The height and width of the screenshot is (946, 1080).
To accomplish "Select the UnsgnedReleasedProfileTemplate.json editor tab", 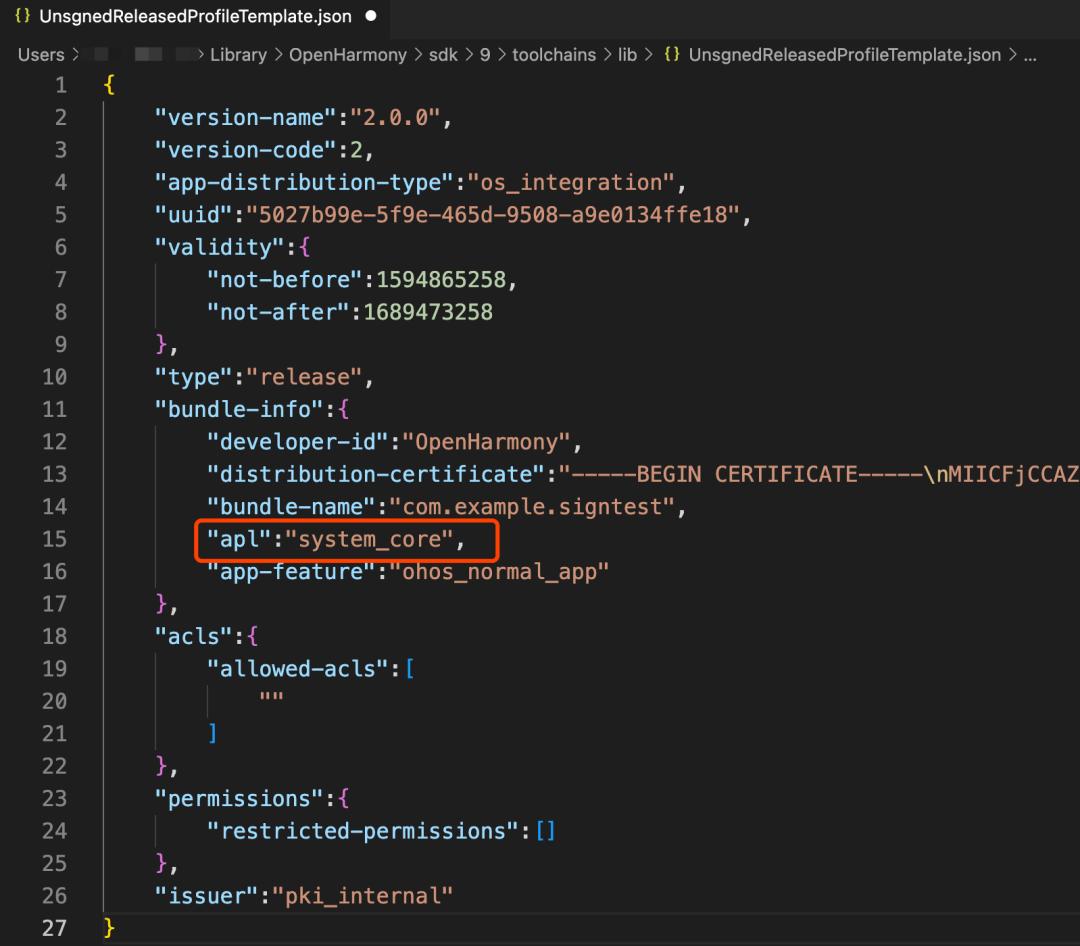I will coord(195,17).
